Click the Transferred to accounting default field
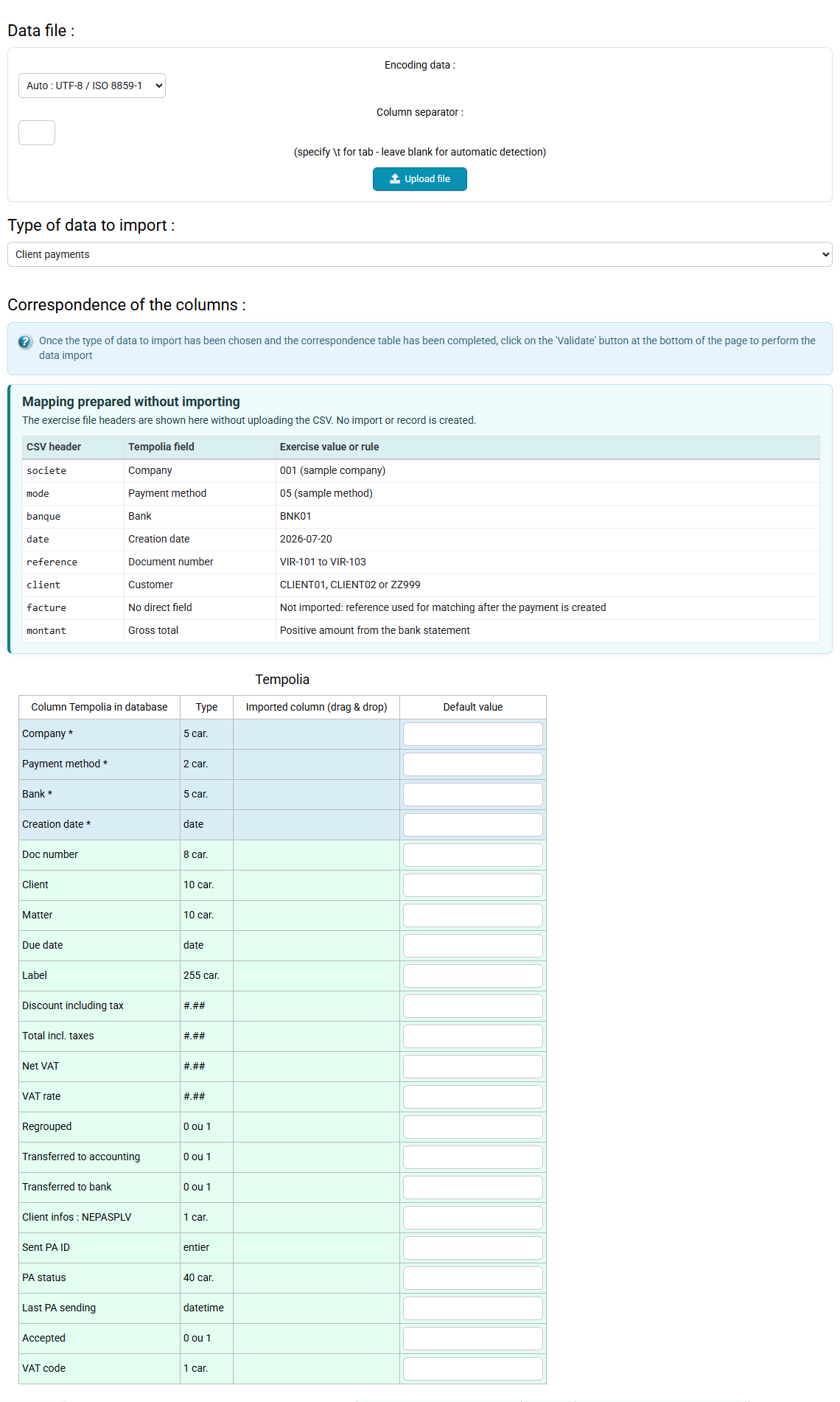The height and width of the screenshot is (1402, 840). tap(473, 1157)
